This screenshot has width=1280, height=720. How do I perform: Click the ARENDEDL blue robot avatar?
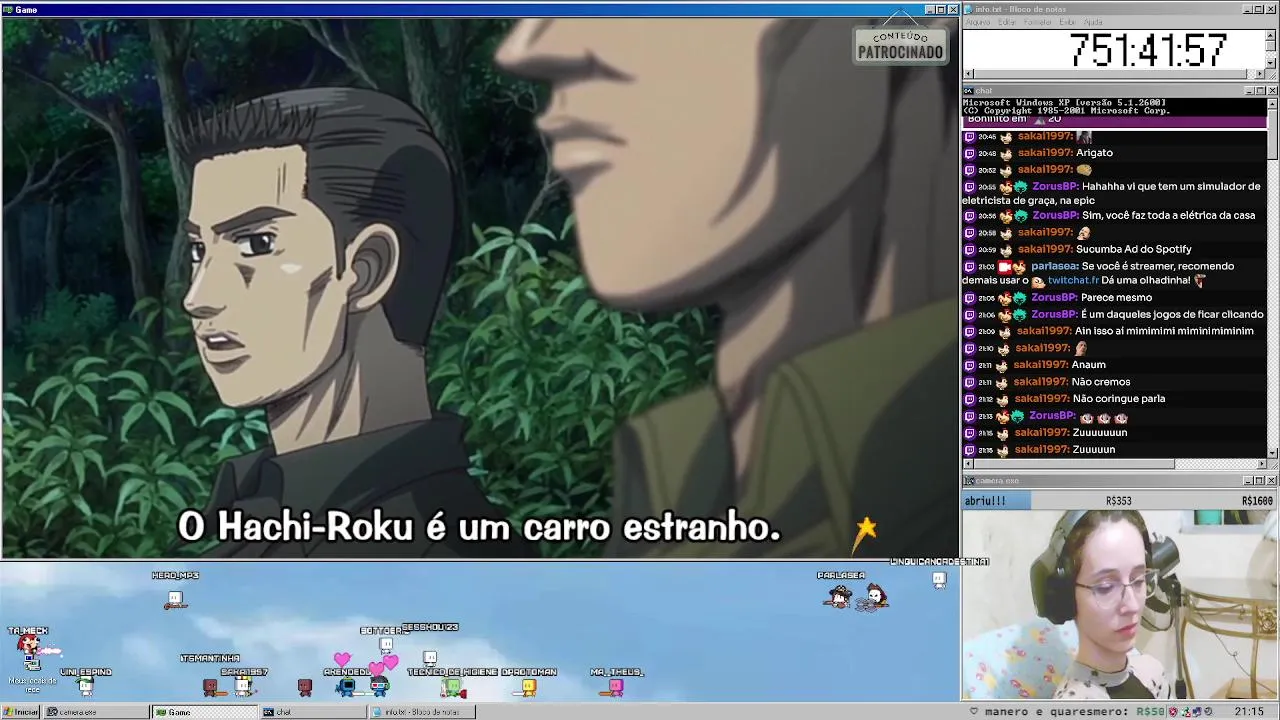pyautogui.click(x=346, y=686)
